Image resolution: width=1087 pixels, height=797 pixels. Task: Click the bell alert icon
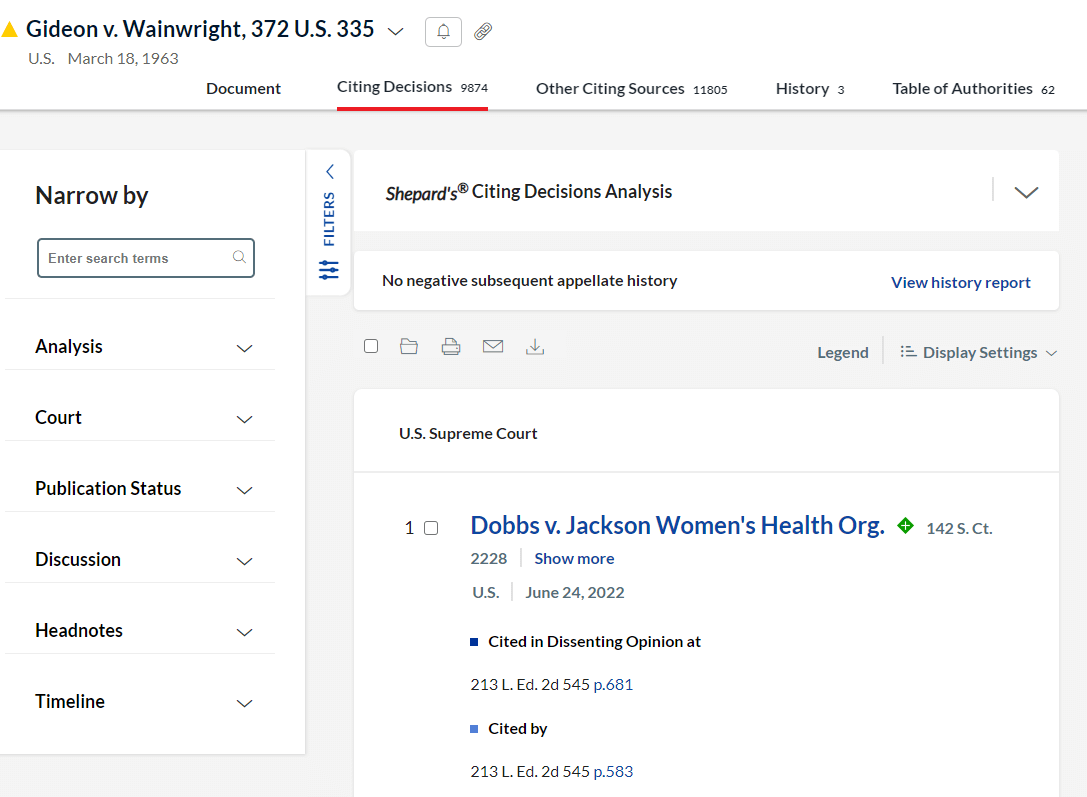click(x=443, y=32)
